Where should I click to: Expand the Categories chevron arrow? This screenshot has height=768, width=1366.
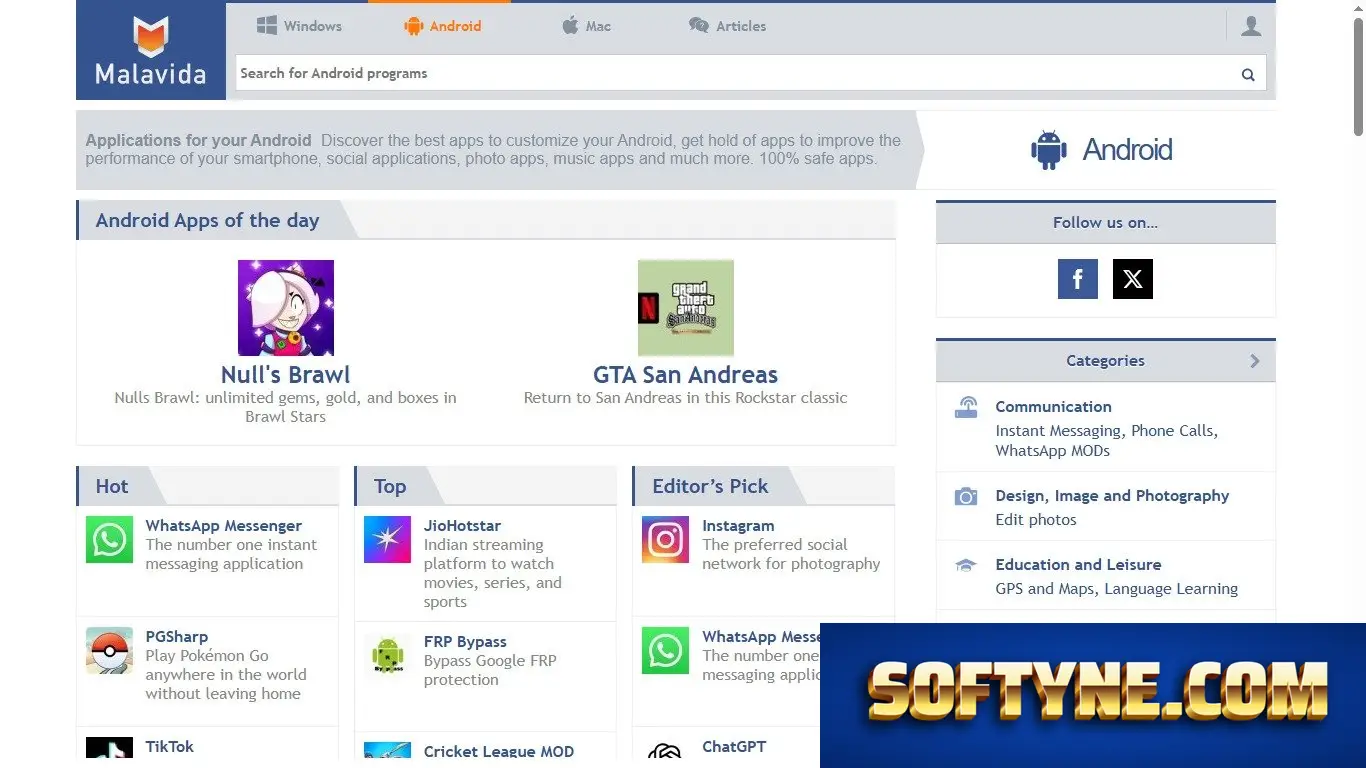pos(1255,361)
